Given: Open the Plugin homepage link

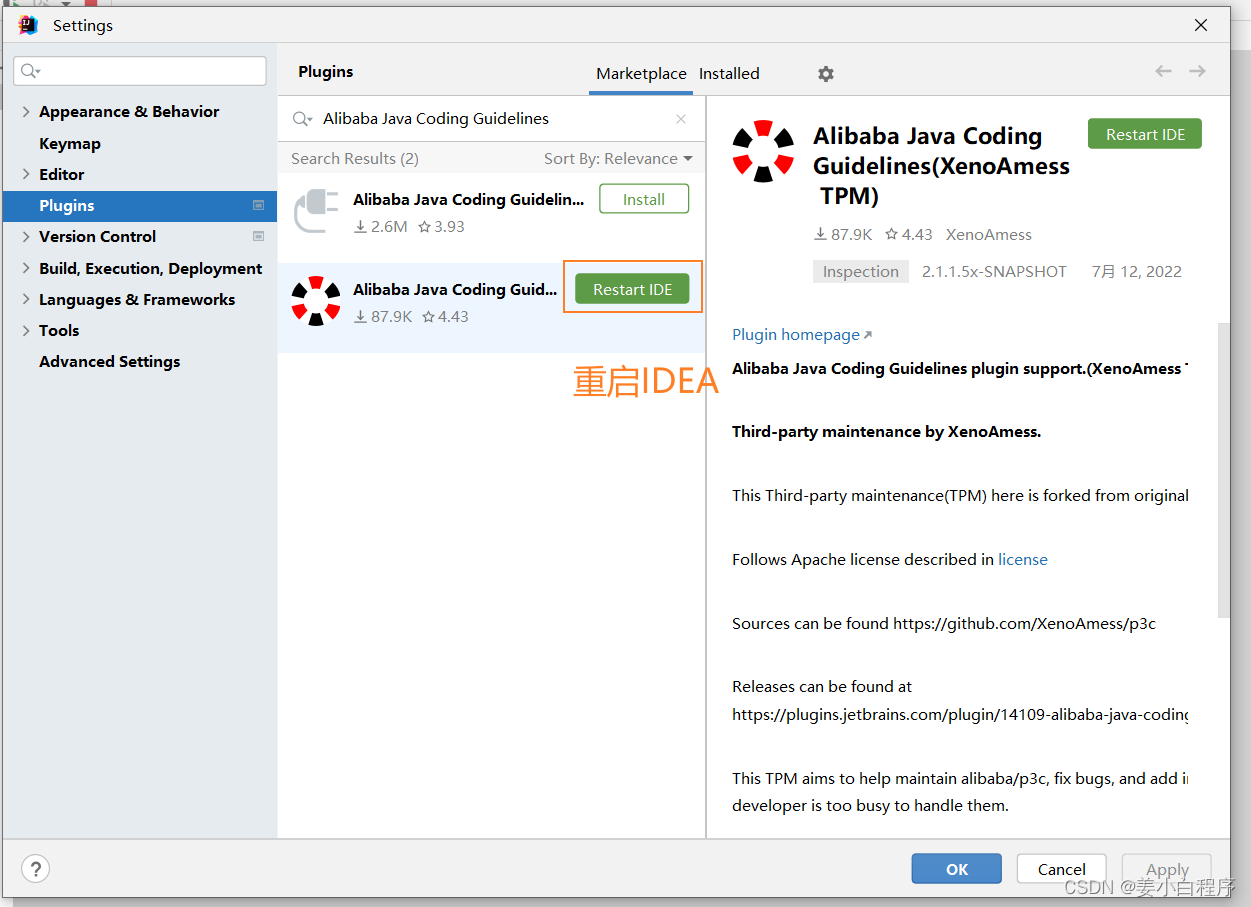Looking at the screenshot, I should pyautogui.click(x=802, y=334).
